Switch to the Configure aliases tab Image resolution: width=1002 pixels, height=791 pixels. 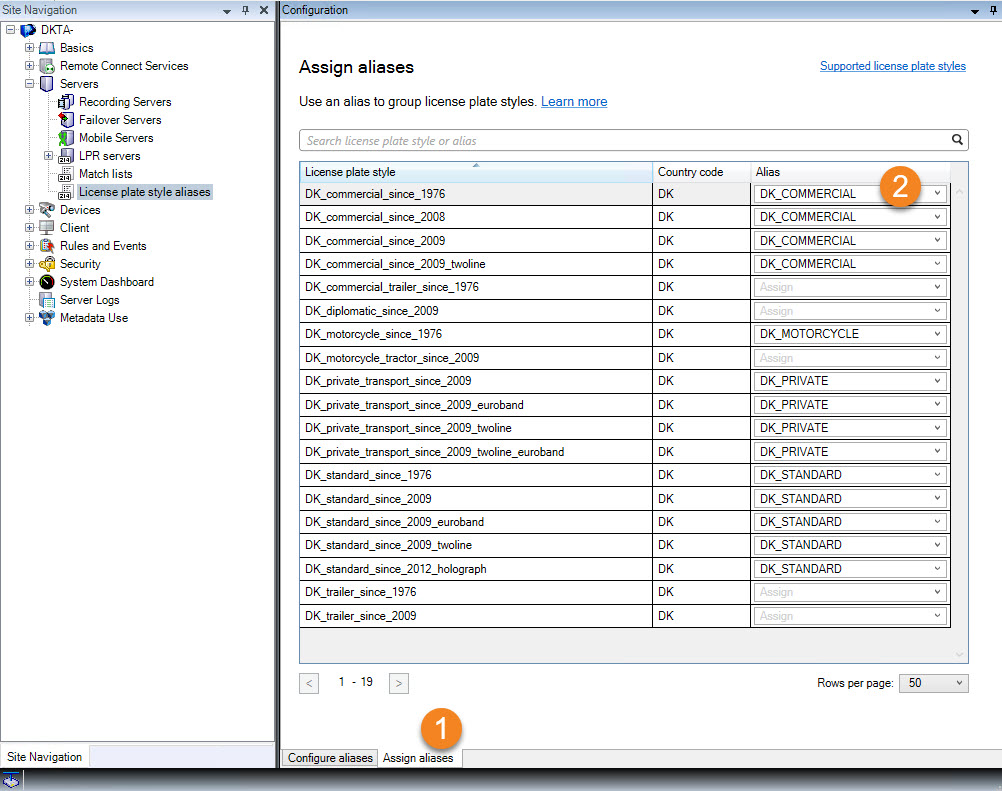pos(330,758)
